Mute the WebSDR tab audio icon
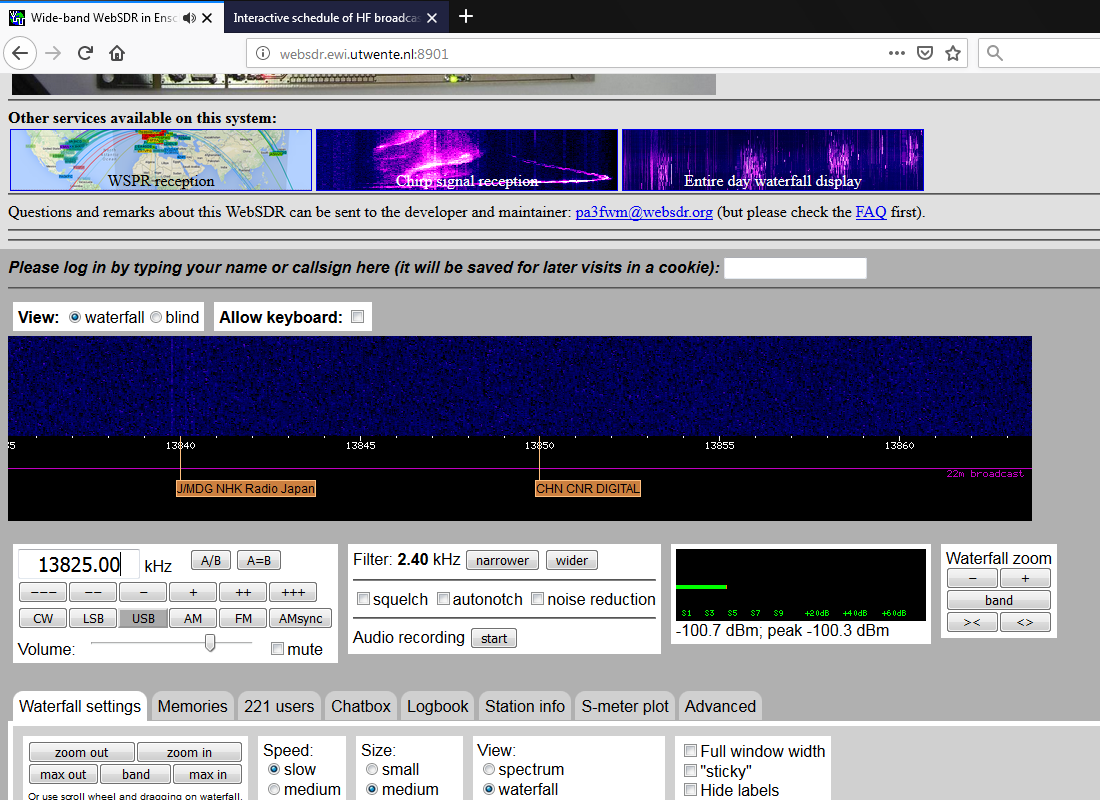The height and width of the screenshot is (800, 1100). (189, 18)
